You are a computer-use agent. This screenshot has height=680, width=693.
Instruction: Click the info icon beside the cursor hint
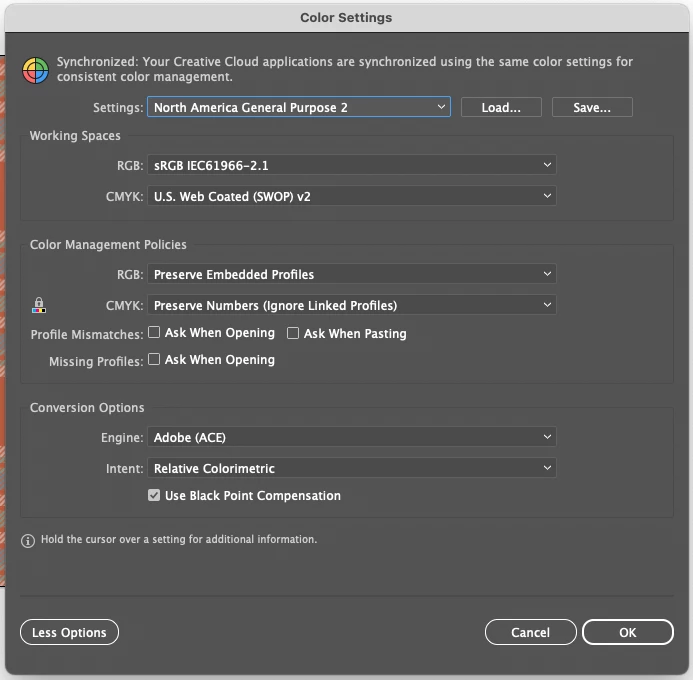28,540
